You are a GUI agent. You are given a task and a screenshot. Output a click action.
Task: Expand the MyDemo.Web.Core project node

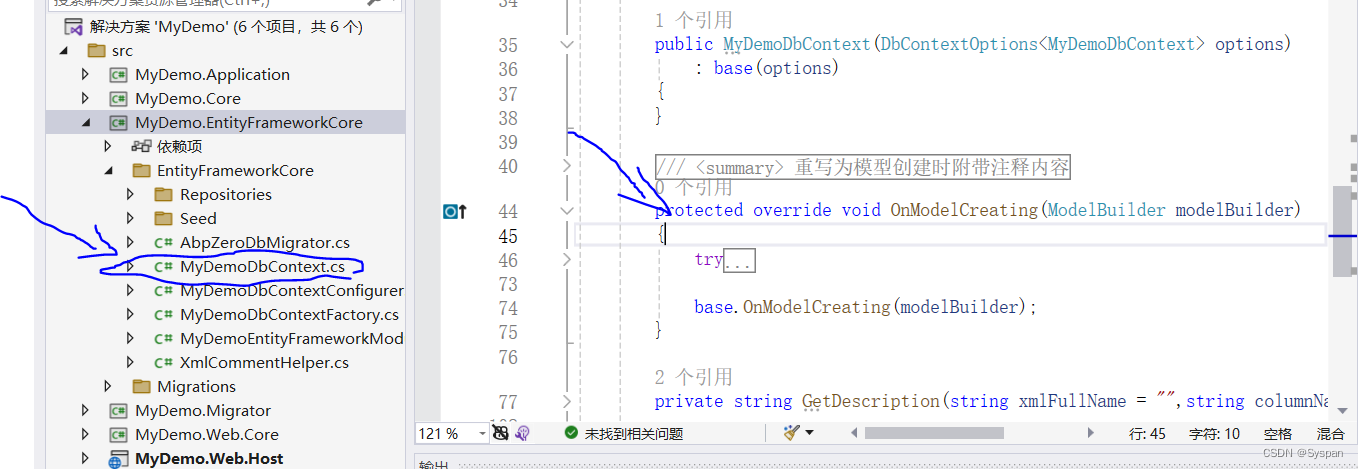pyautogui.click(x=85, y=434)
